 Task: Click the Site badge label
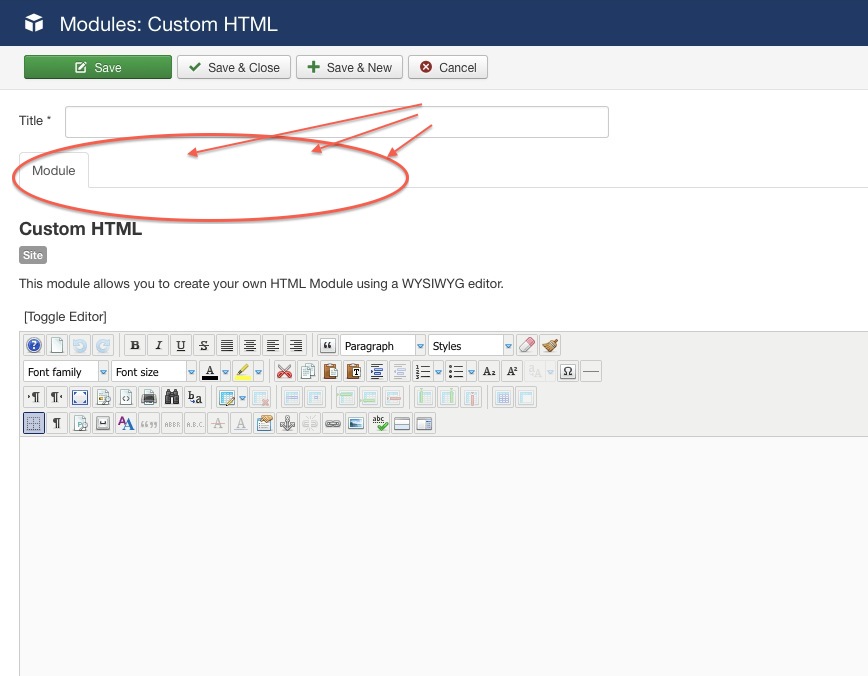click(x=33, y=255)
